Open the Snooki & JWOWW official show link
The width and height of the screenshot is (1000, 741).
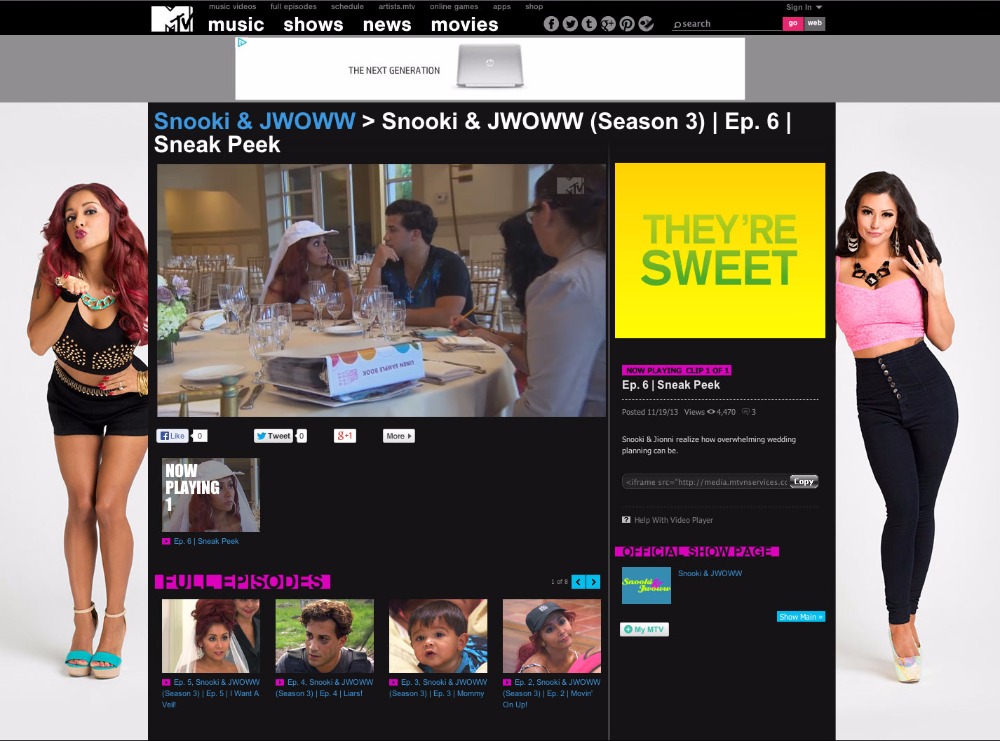point(710,573)
